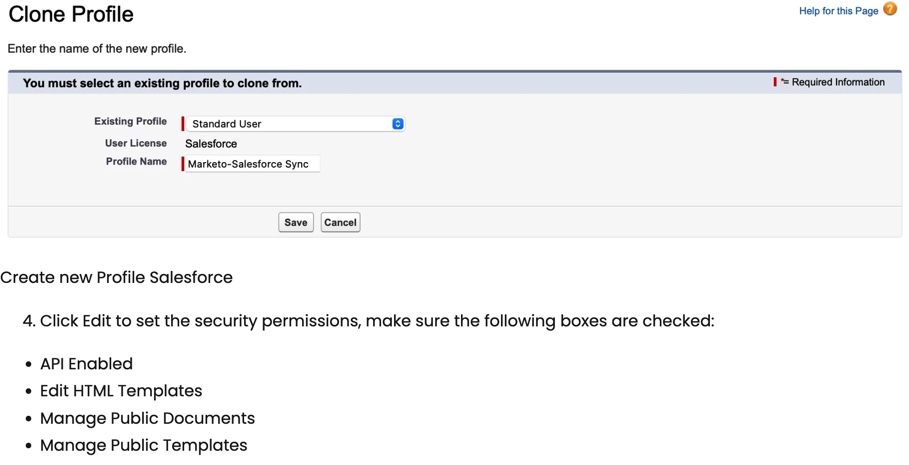Click the 'You must select an existing profile' header
This screenshot has height=465, width=909.
[162, 83]
